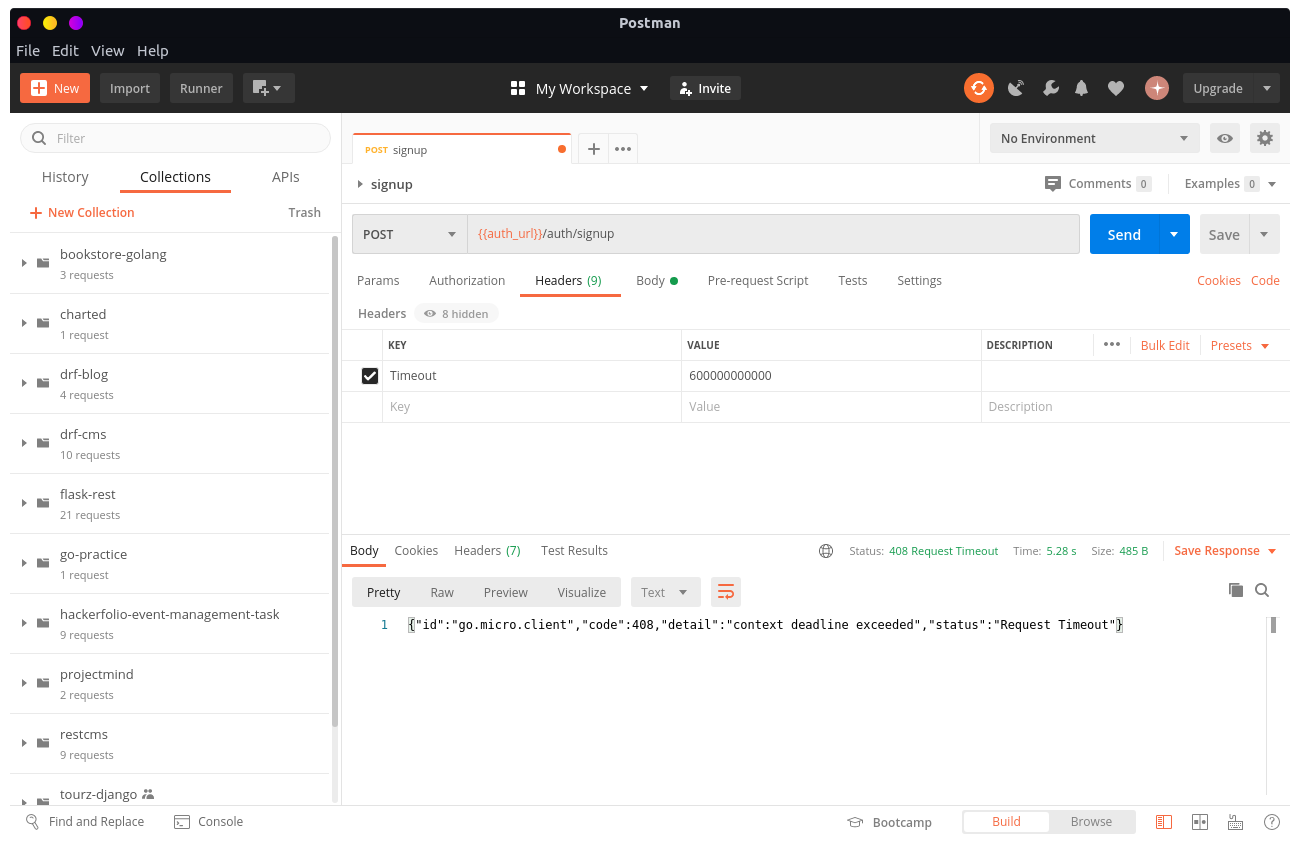Open the Help menu
The height and width of the screenshot is (848, 1300).
coord(153,50)
